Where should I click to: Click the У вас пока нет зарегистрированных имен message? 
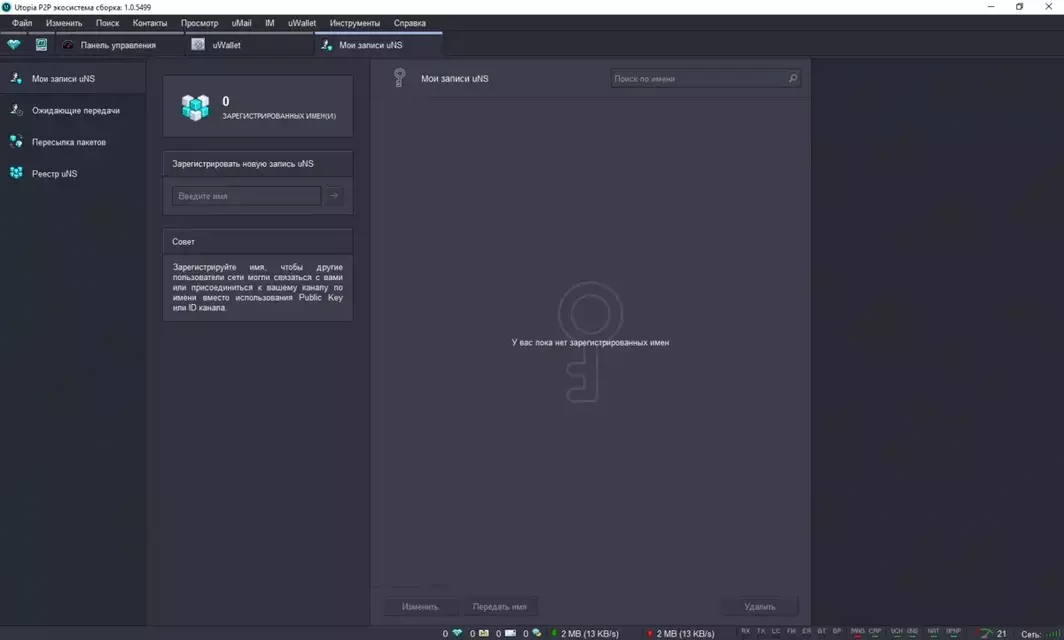click(590, 343)
